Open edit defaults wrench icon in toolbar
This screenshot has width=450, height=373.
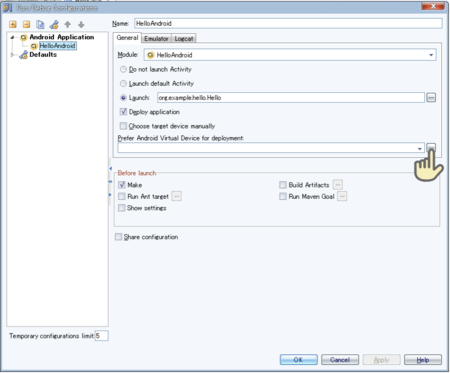tap(54, 24)
